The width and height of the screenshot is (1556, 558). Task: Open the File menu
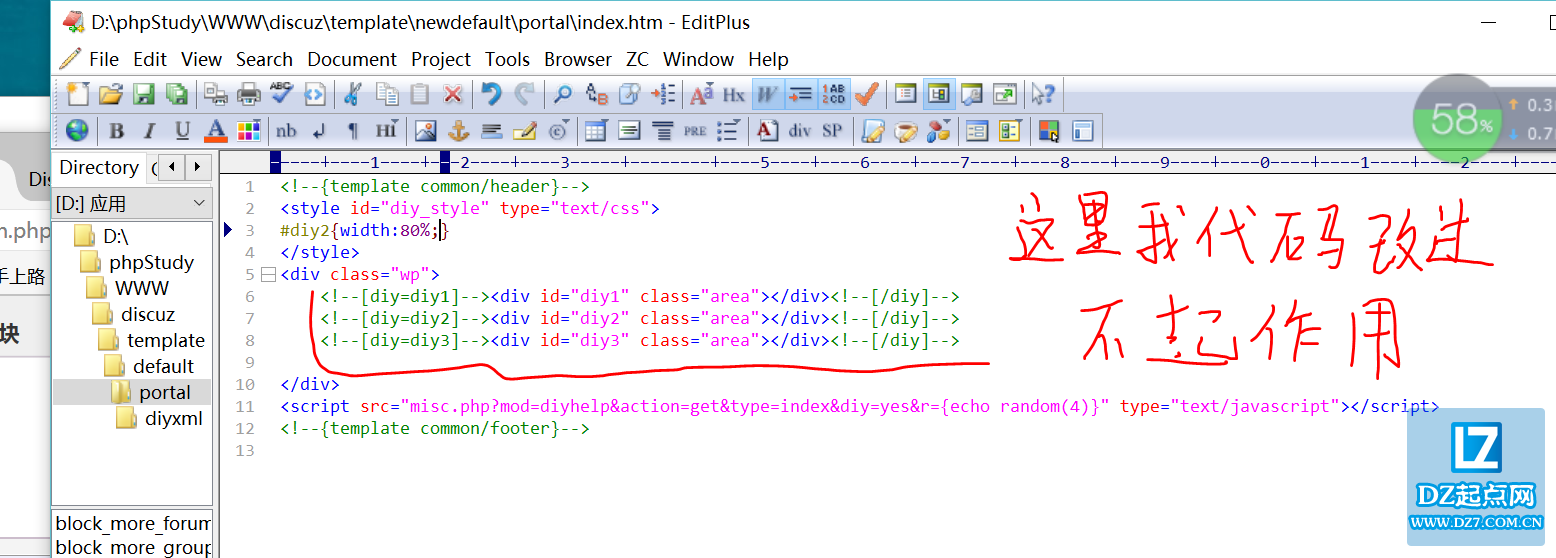(103, 59)
